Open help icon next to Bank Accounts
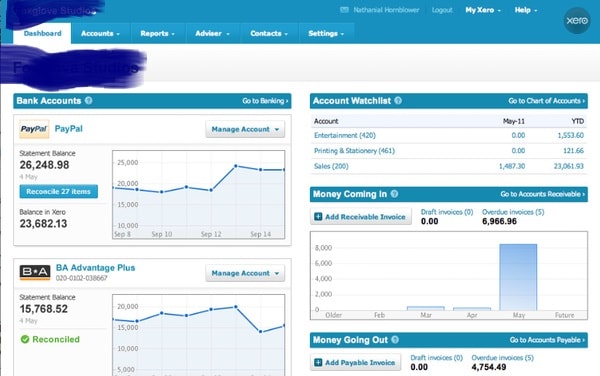 pyautogui.click(x=88, y=101)
